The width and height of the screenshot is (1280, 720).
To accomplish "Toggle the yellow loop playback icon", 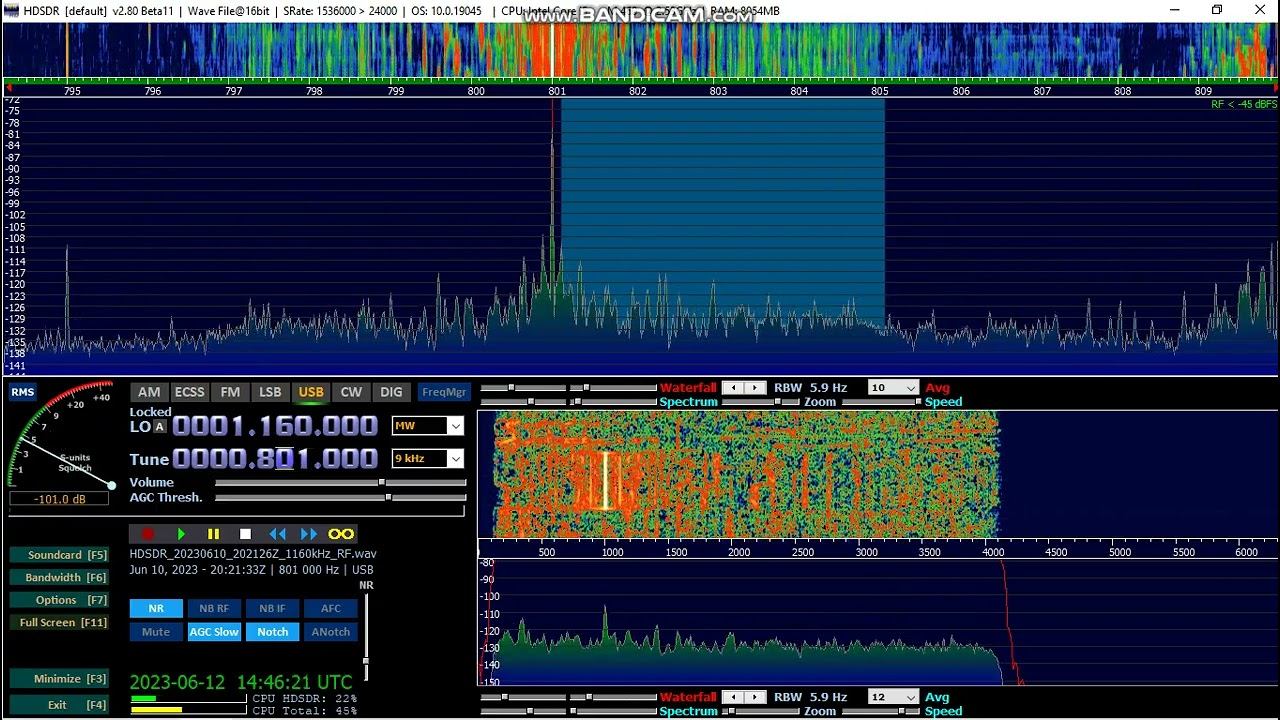I will [x=341, y=534].
